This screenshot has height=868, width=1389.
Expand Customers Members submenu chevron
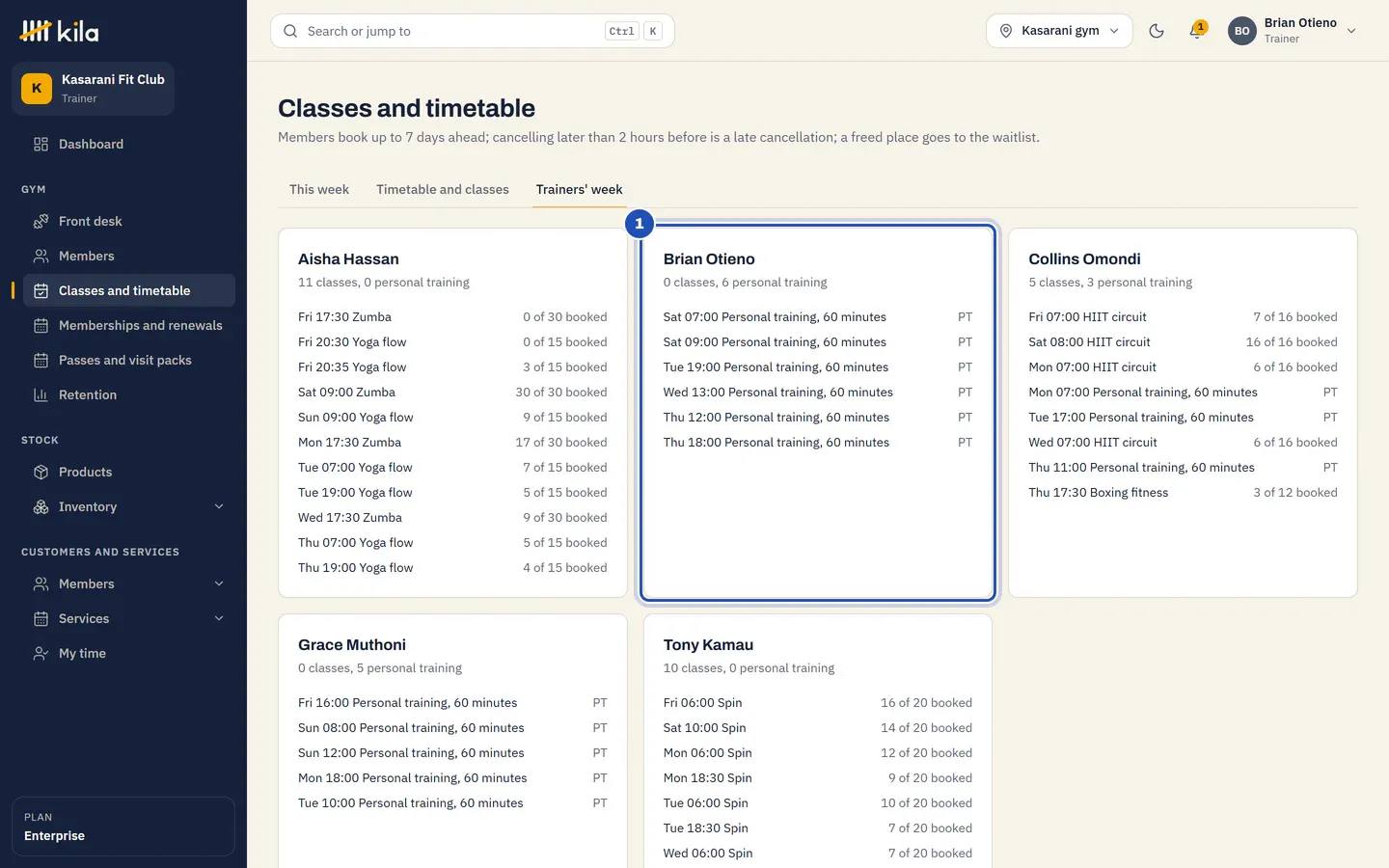coord(219,583)
